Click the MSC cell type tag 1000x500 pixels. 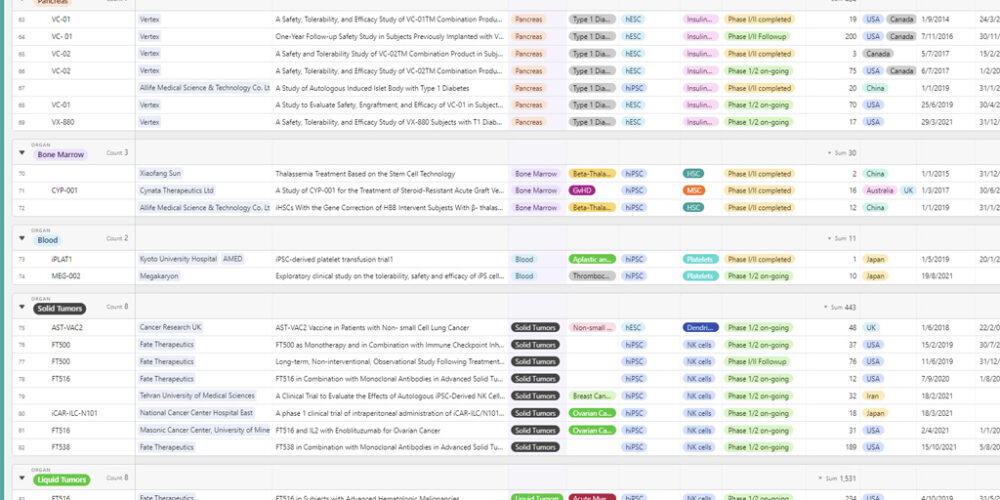coord(694,191)
